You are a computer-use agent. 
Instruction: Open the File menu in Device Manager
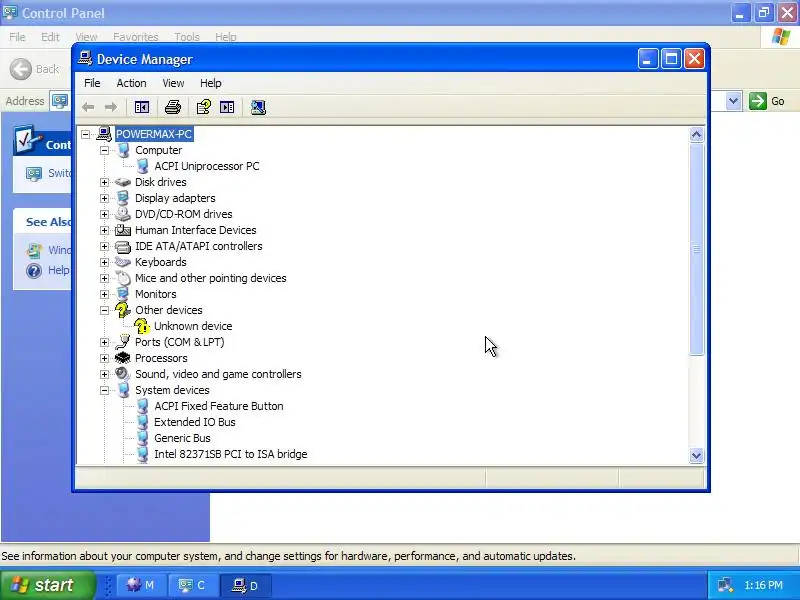(x=92, y=83)
